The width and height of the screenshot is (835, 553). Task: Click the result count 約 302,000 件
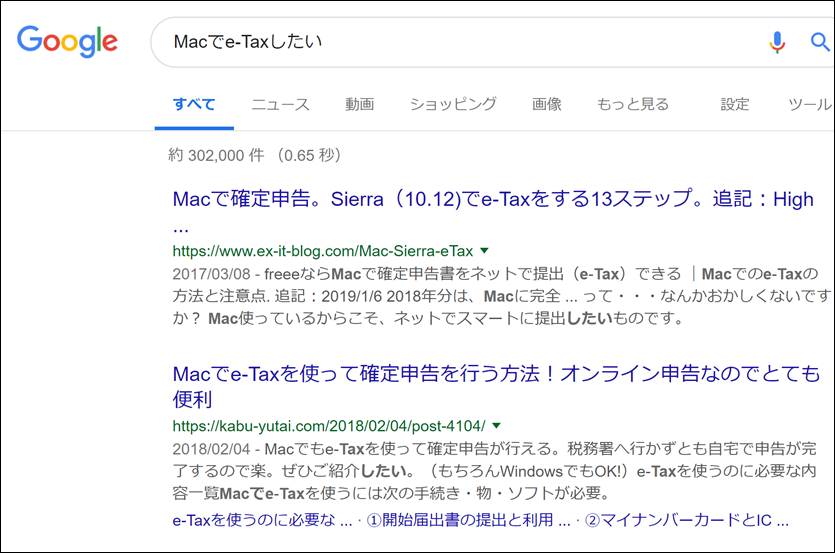click(216, 155)
